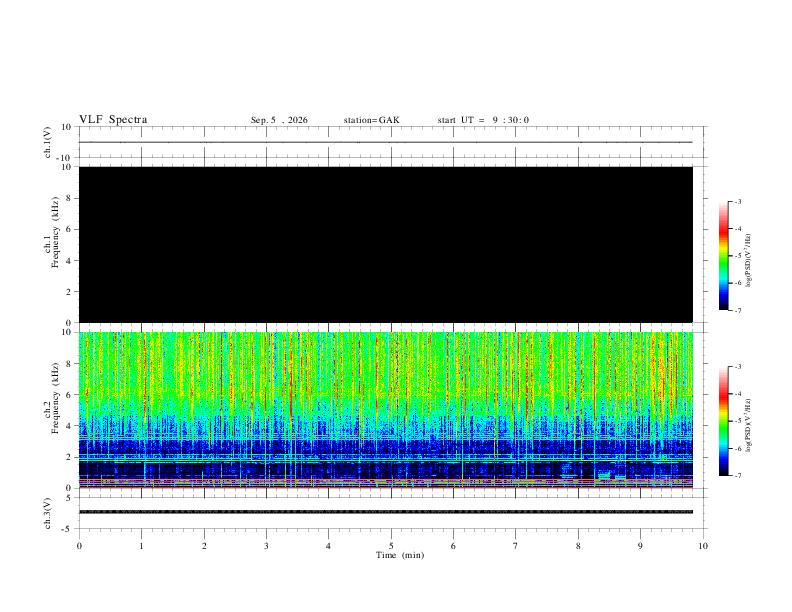
Task: Click the 5 minute tick label
Action: (391, 546)
